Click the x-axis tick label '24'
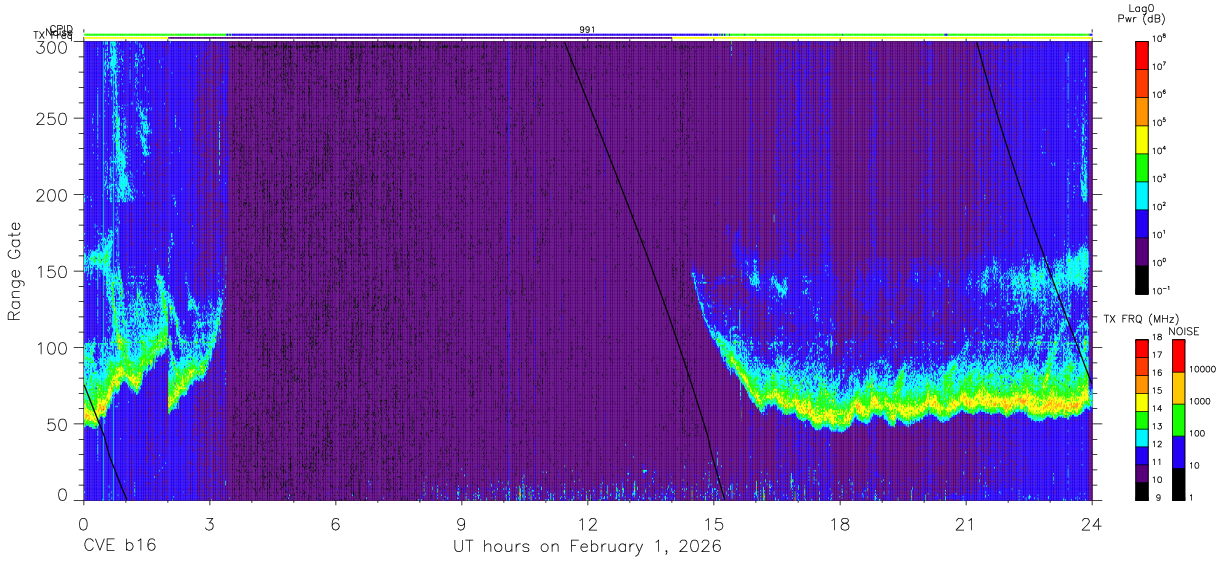The height and width of the screenshot is (567, 1228). pos(1092,523)
